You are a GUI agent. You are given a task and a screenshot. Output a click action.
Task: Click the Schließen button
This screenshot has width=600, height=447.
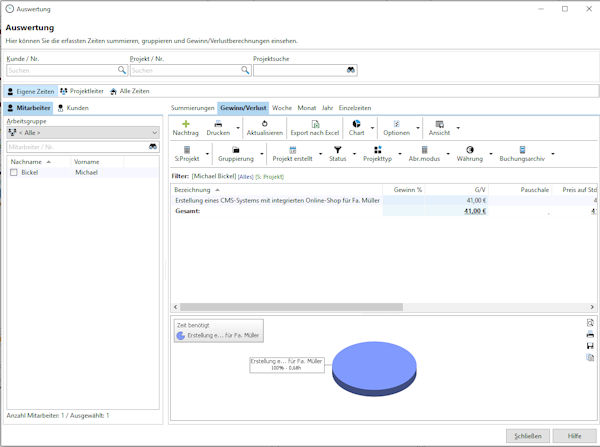point(528,436)
